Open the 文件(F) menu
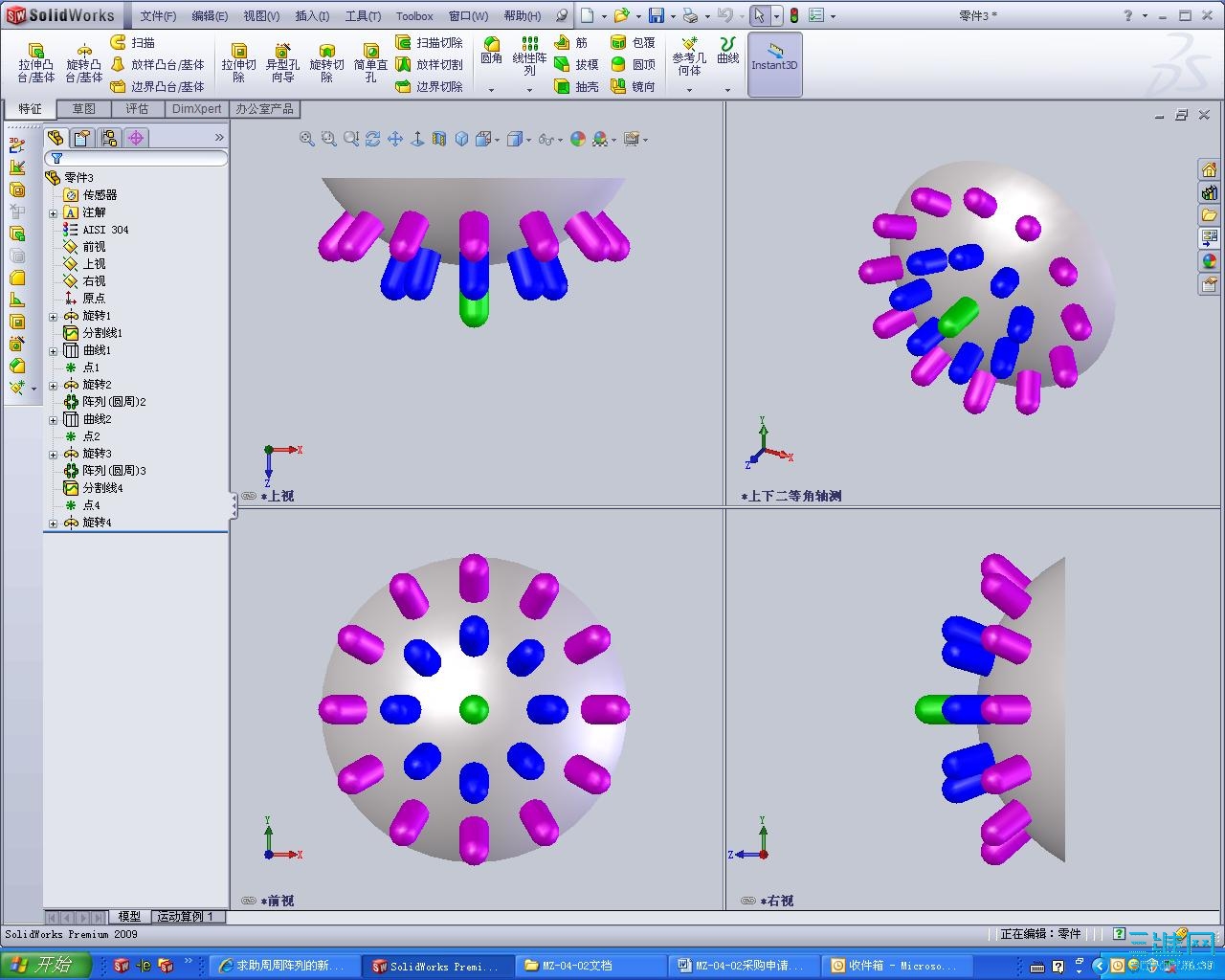The height and width of the screenshot is (980, 1225). coord(158,15)
